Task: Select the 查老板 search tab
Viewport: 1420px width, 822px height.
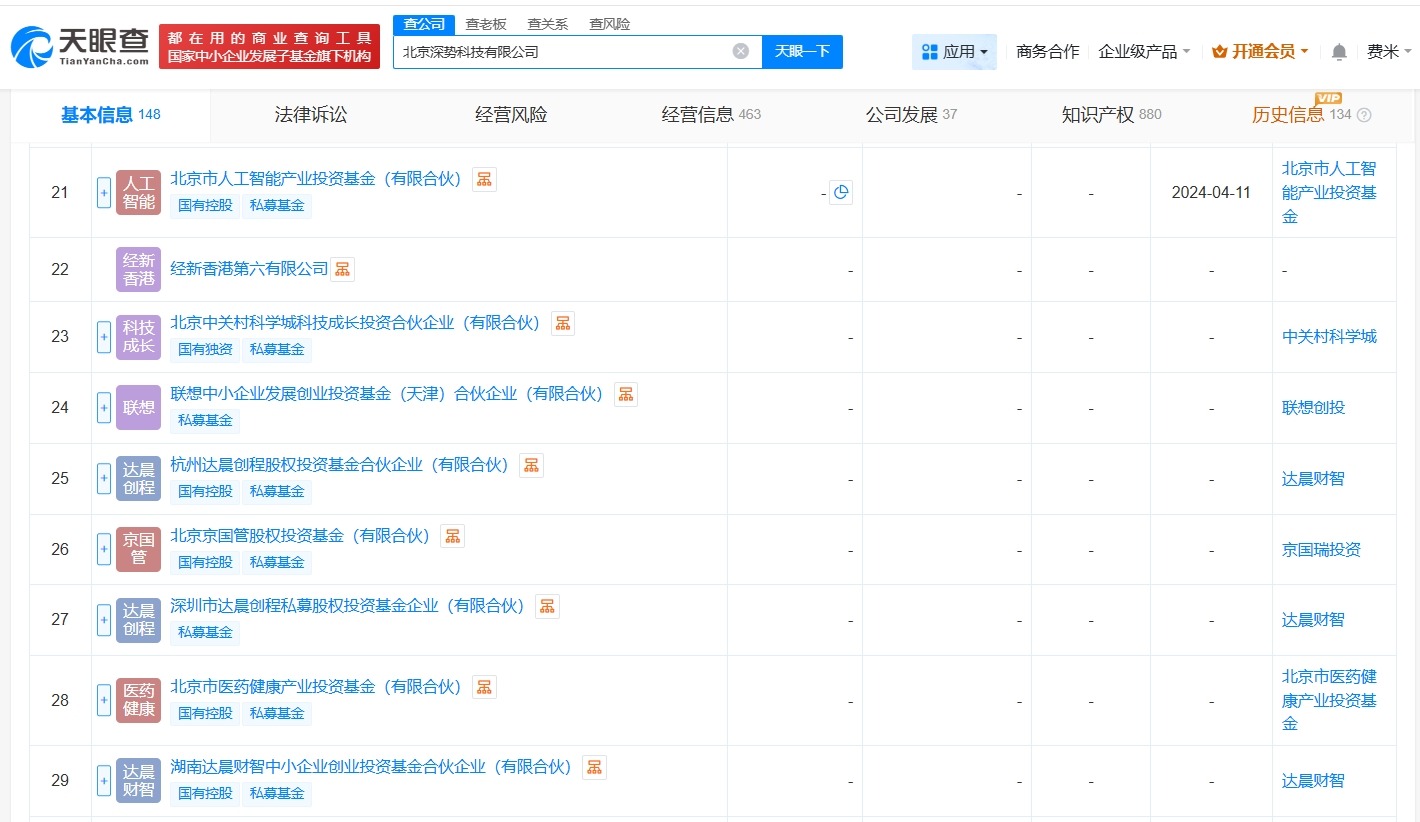Action: [x=486, y=23]
